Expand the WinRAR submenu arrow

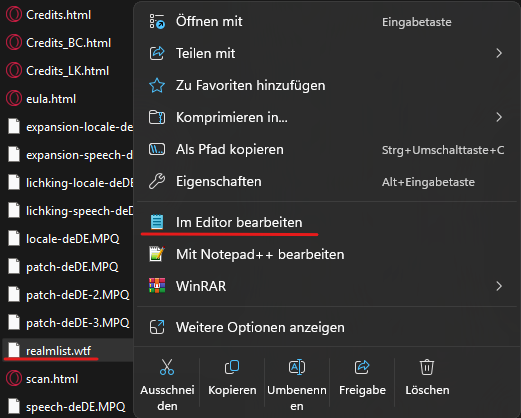coord(499,286)
